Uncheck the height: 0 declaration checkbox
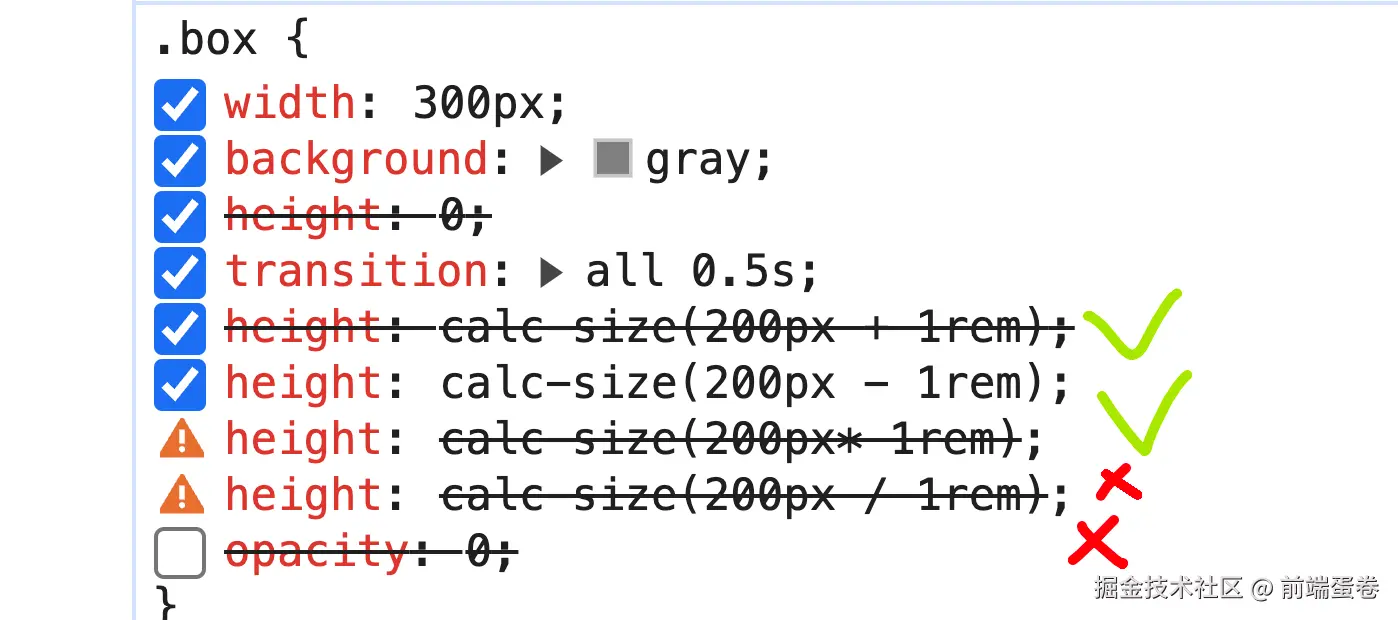The width and height of the screenshot is (1398, 620). pos(180,216)
